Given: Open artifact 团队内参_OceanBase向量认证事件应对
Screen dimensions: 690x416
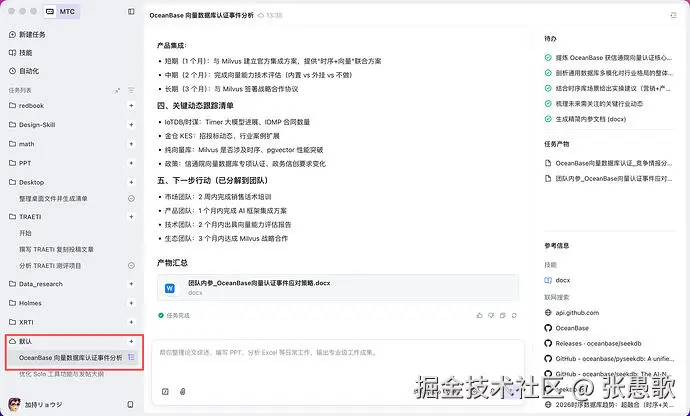Looking at the screenshot, I should tap(608, 179).
